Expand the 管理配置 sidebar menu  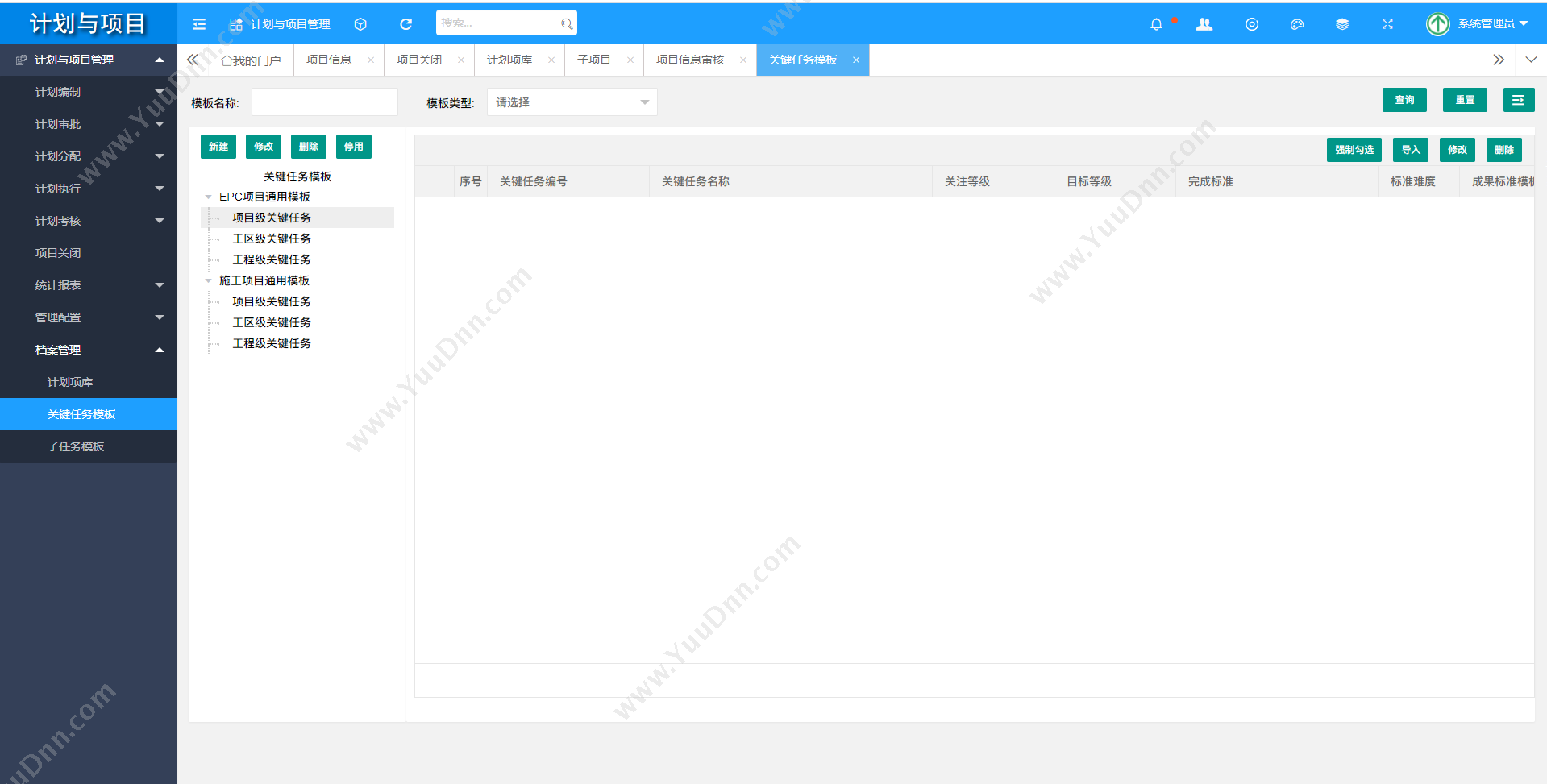pos(159,317)
